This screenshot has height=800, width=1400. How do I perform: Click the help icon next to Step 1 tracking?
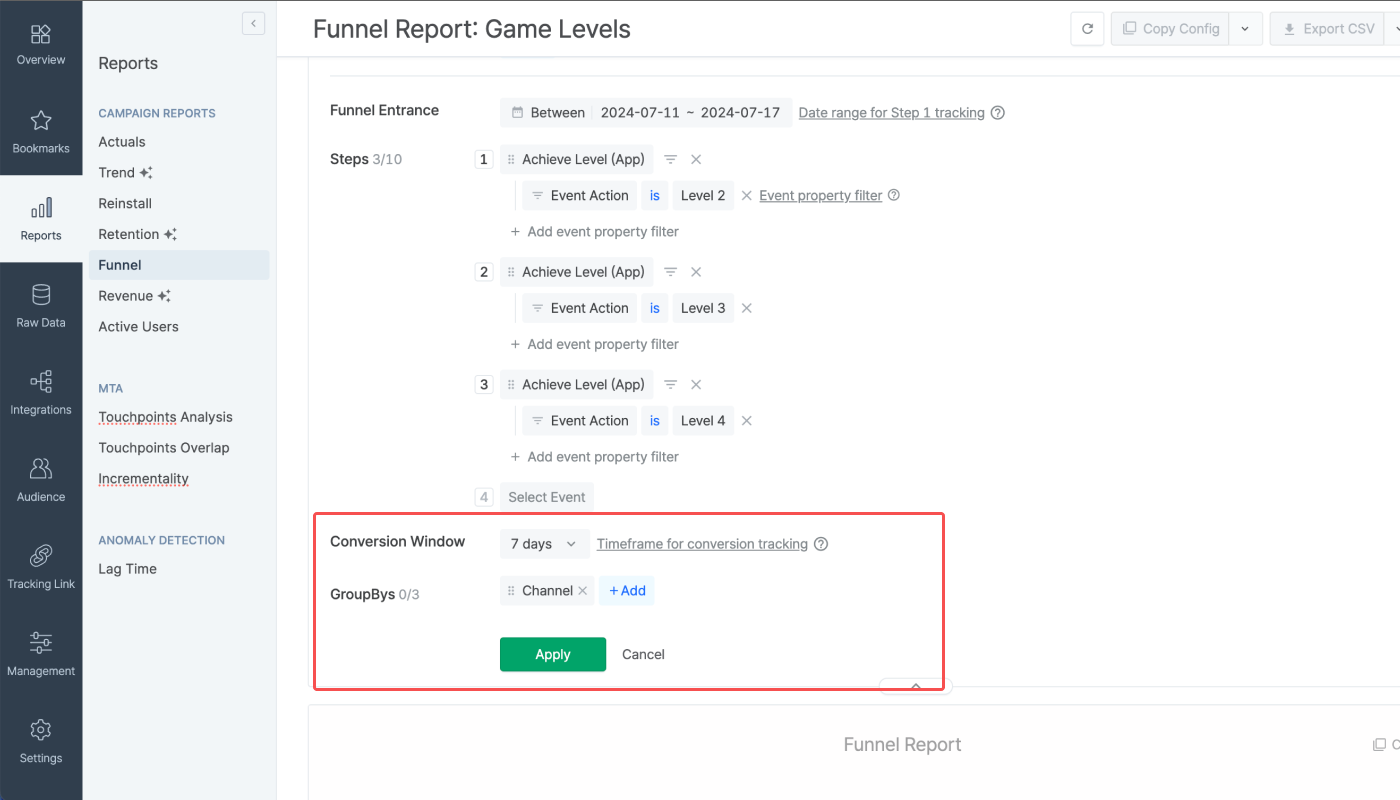coord(997,113)
